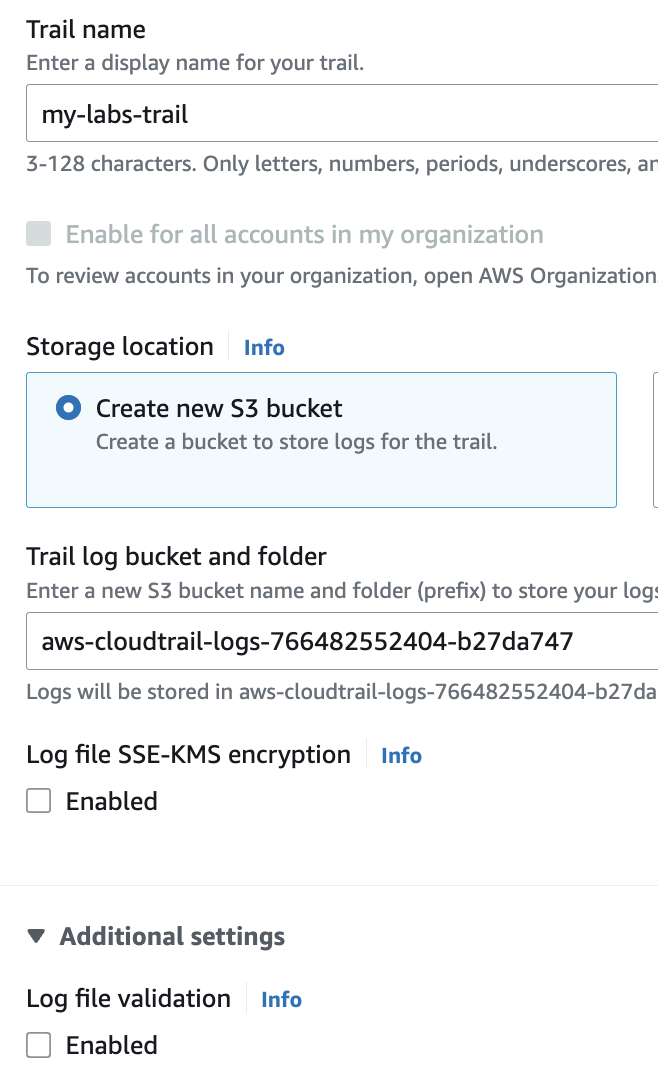
Task: Select the Create new S3 bucket radio button
Action: (69, 408)
